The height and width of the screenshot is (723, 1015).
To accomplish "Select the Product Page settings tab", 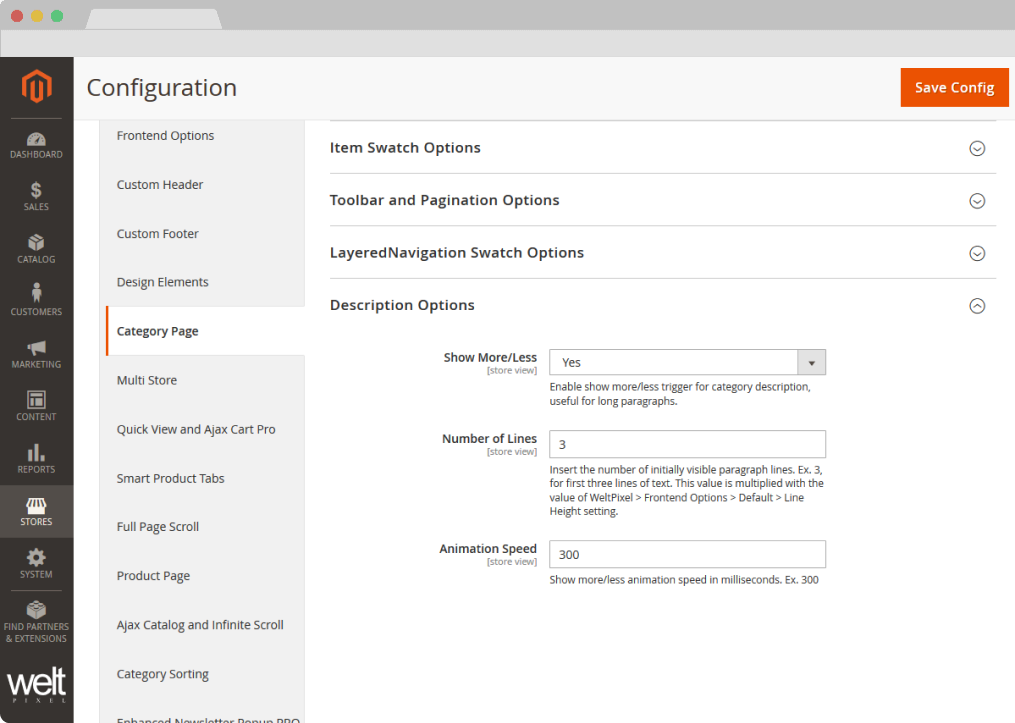I will [153, 576].
